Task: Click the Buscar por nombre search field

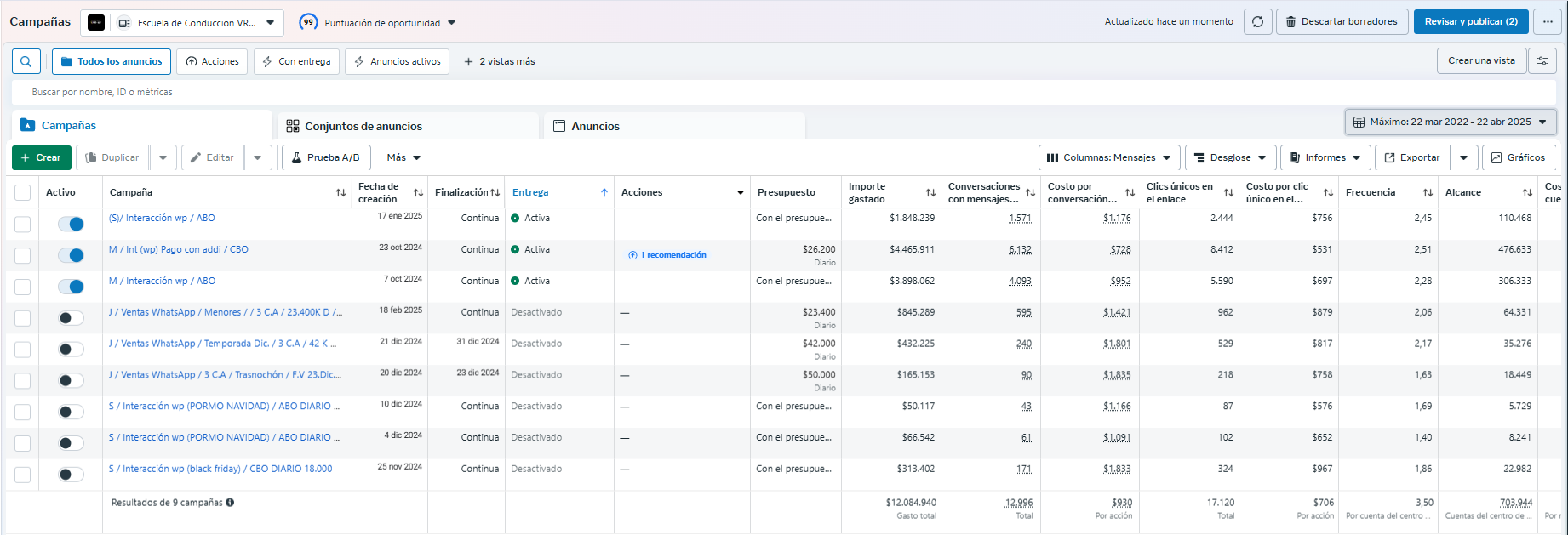Action: [783, 92]
